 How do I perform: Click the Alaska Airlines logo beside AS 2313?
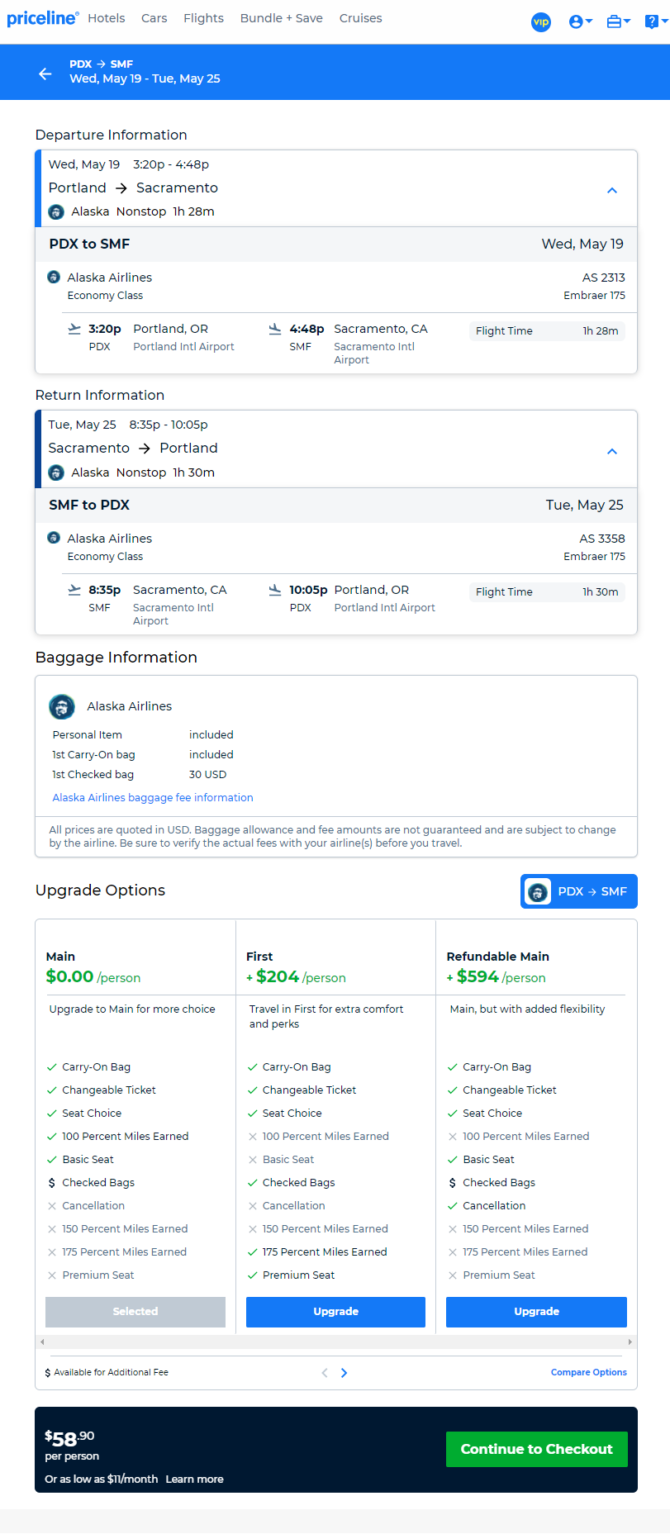pyautogui.click(x=54, y=277)
